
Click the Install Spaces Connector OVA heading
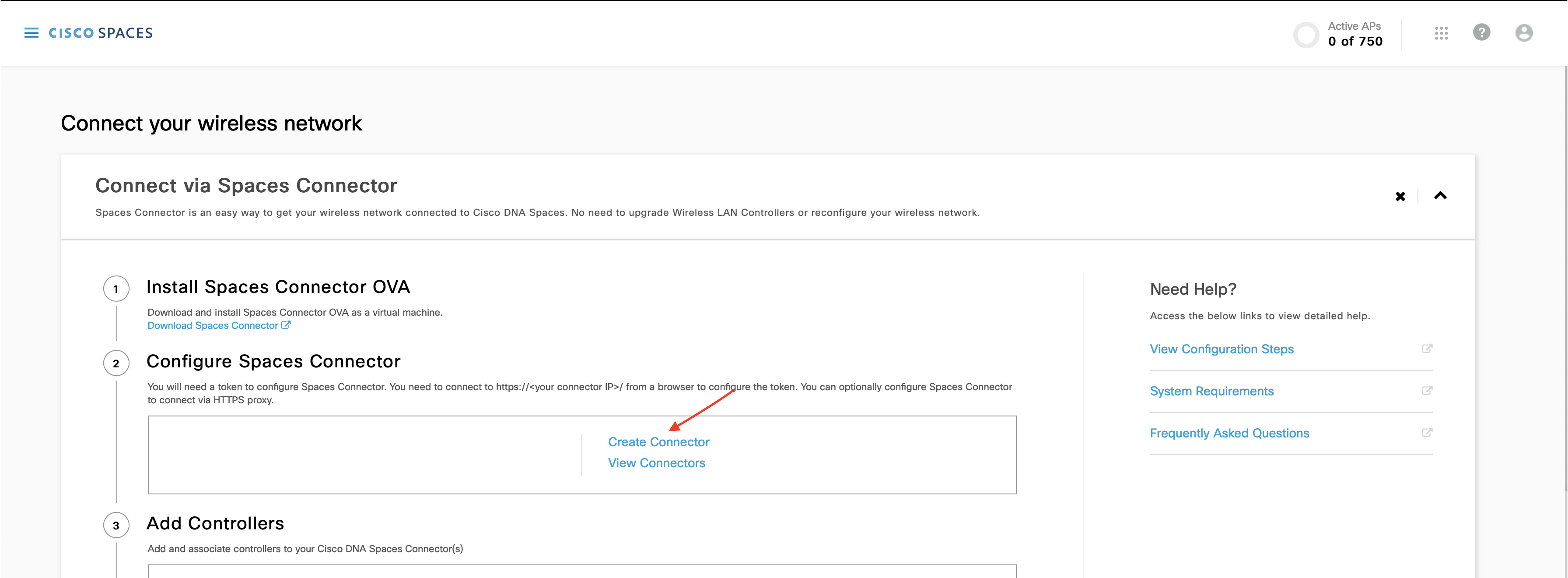pyautogui.click(x=278, y=287)
